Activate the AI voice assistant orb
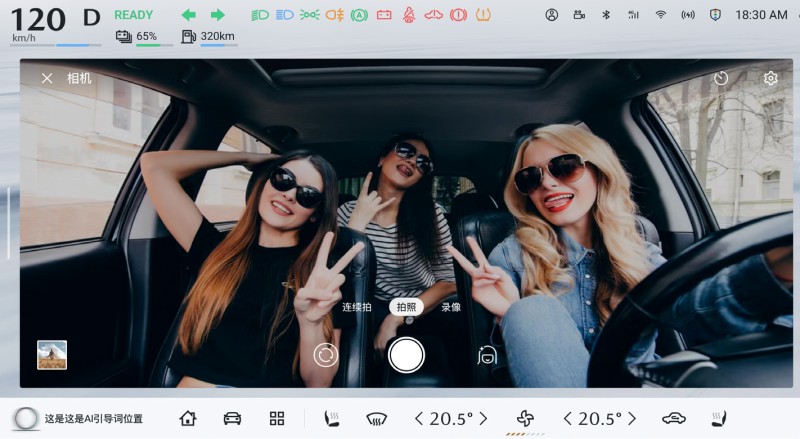The image size is (800, 439). click(26, 419)
